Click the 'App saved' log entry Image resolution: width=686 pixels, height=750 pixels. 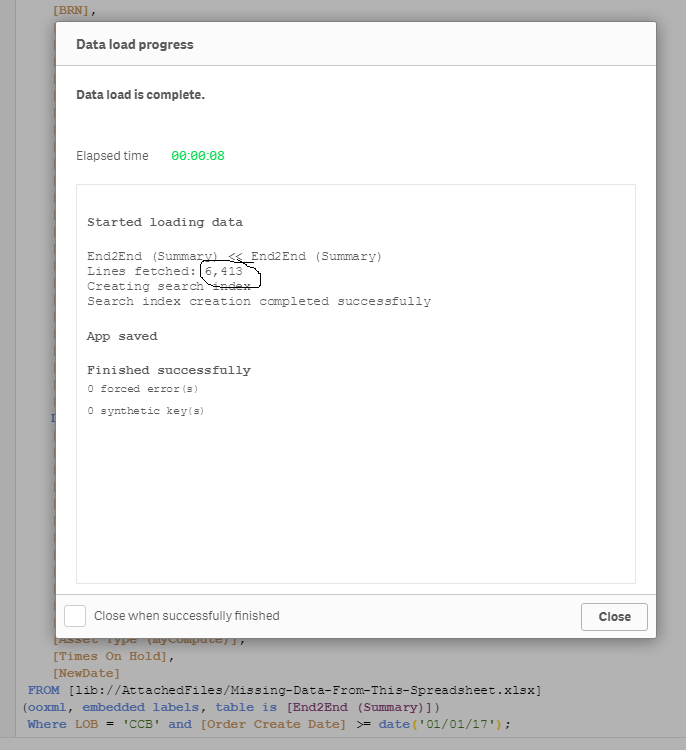tap(122, 336)
